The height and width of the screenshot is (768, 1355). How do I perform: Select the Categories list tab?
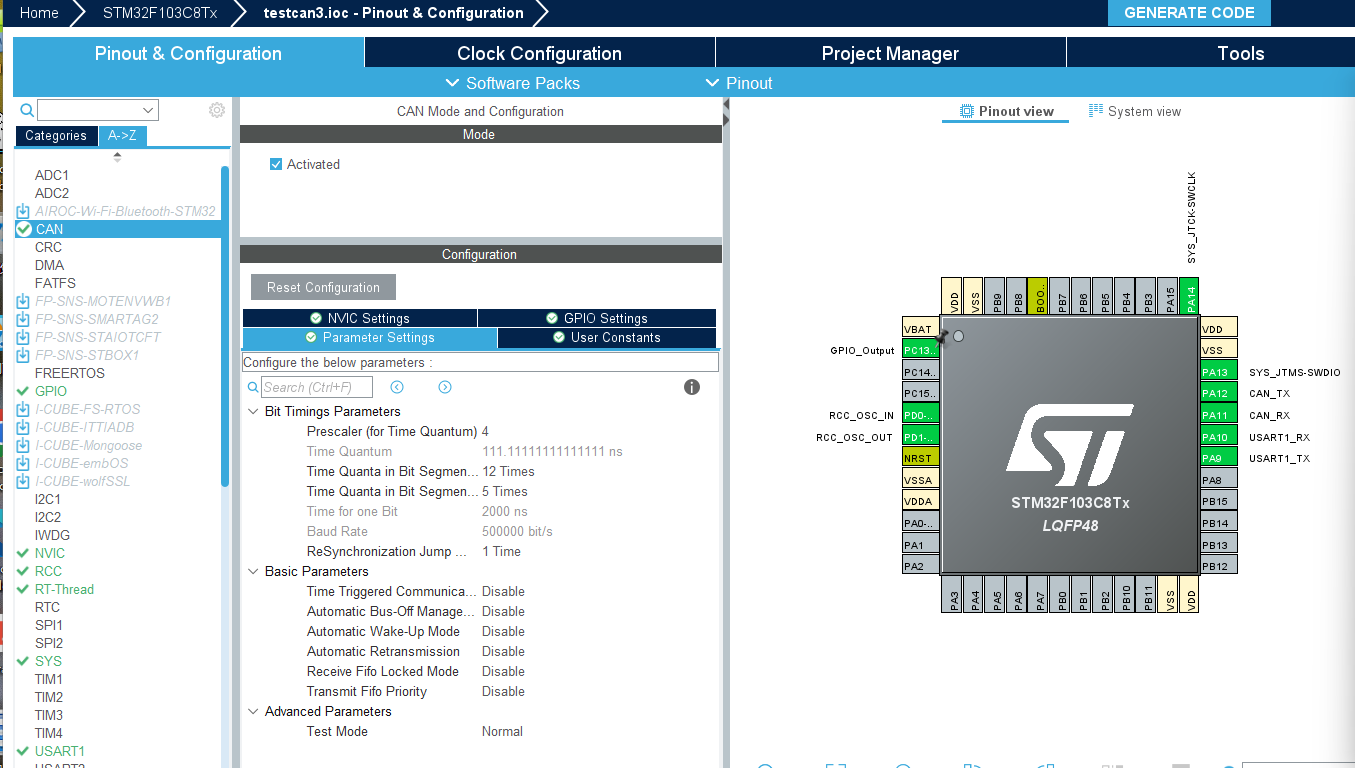tap(56, 136)
